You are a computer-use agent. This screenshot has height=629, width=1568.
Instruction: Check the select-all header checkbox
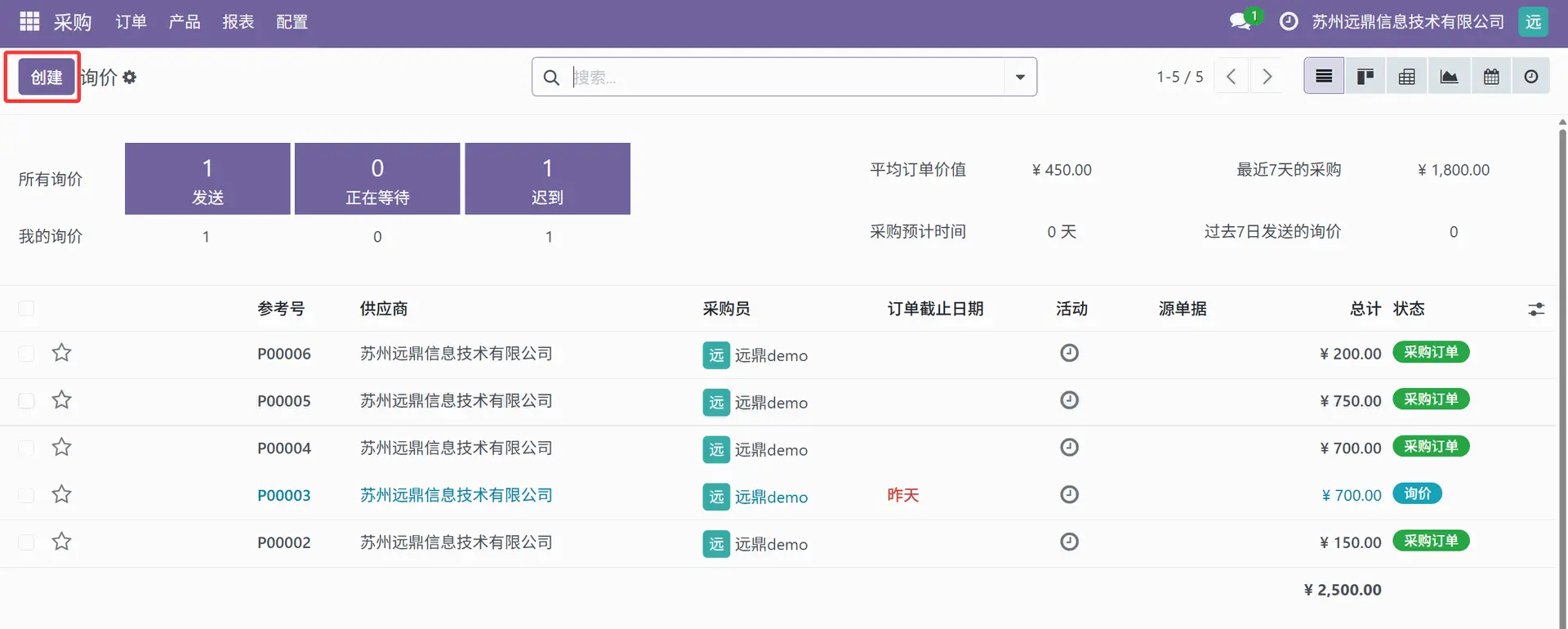(x=27, y=309)
